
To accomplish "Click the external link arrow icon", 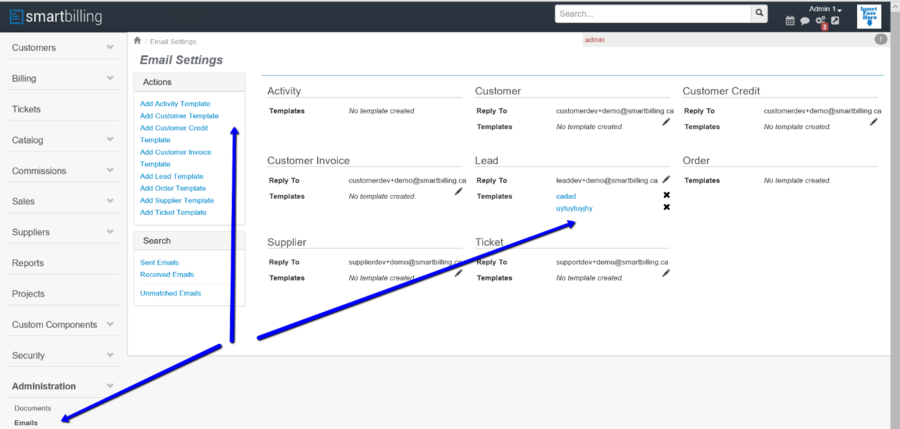I will 835,21.
